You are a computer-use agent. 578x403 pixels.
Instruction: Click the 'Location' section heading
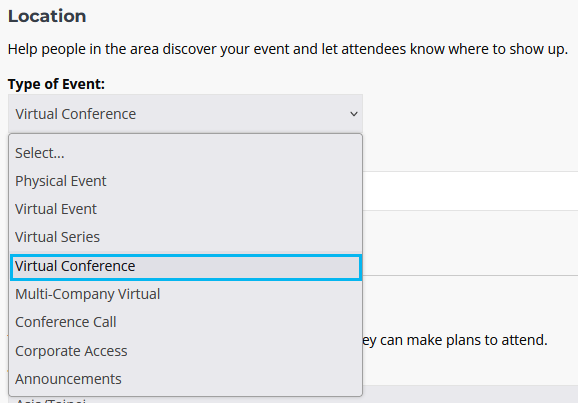coord(47,16)
